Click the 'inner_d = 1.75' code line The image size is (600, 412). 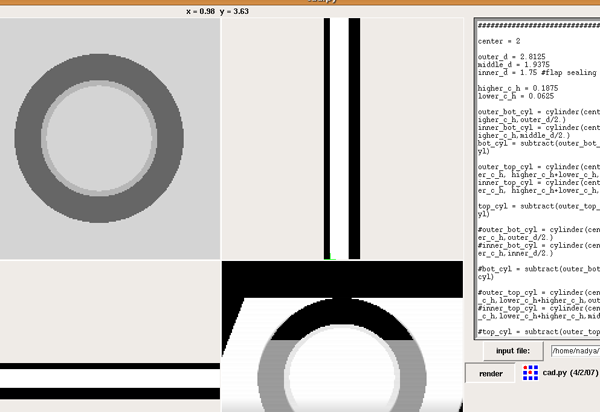click(537, 73)
